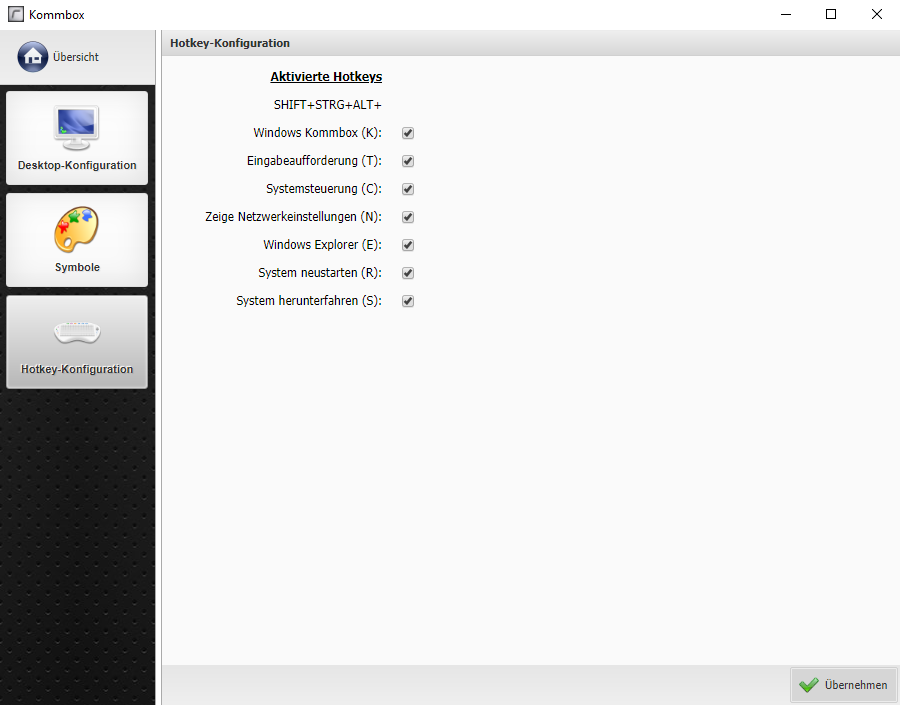Click the Hotkey-Konfiguration keyboard icon
900x705 pixels.
point(76,332)
